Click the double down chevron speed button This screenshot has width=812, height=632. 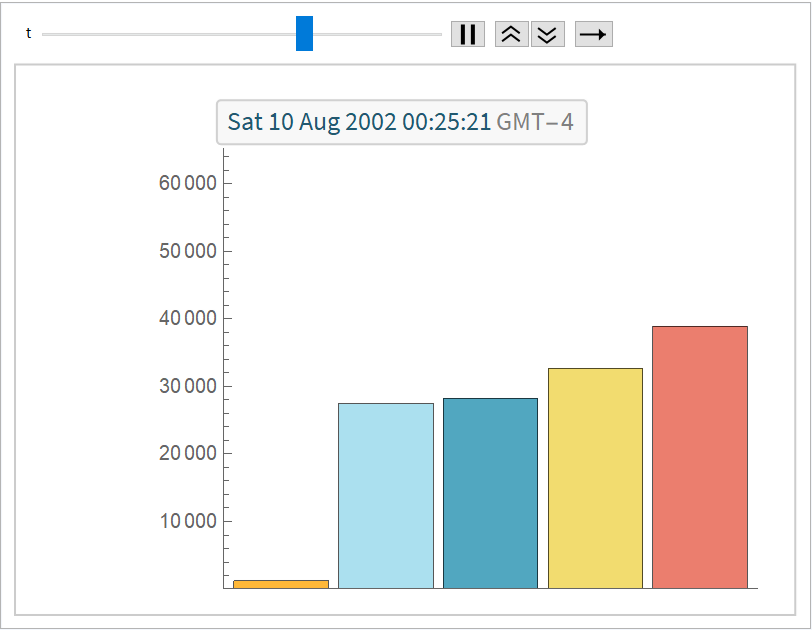tap(547, 34)
